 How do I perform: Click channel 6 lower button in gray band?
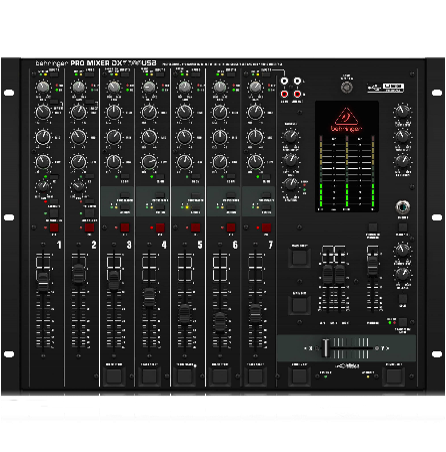click(231, 208)
